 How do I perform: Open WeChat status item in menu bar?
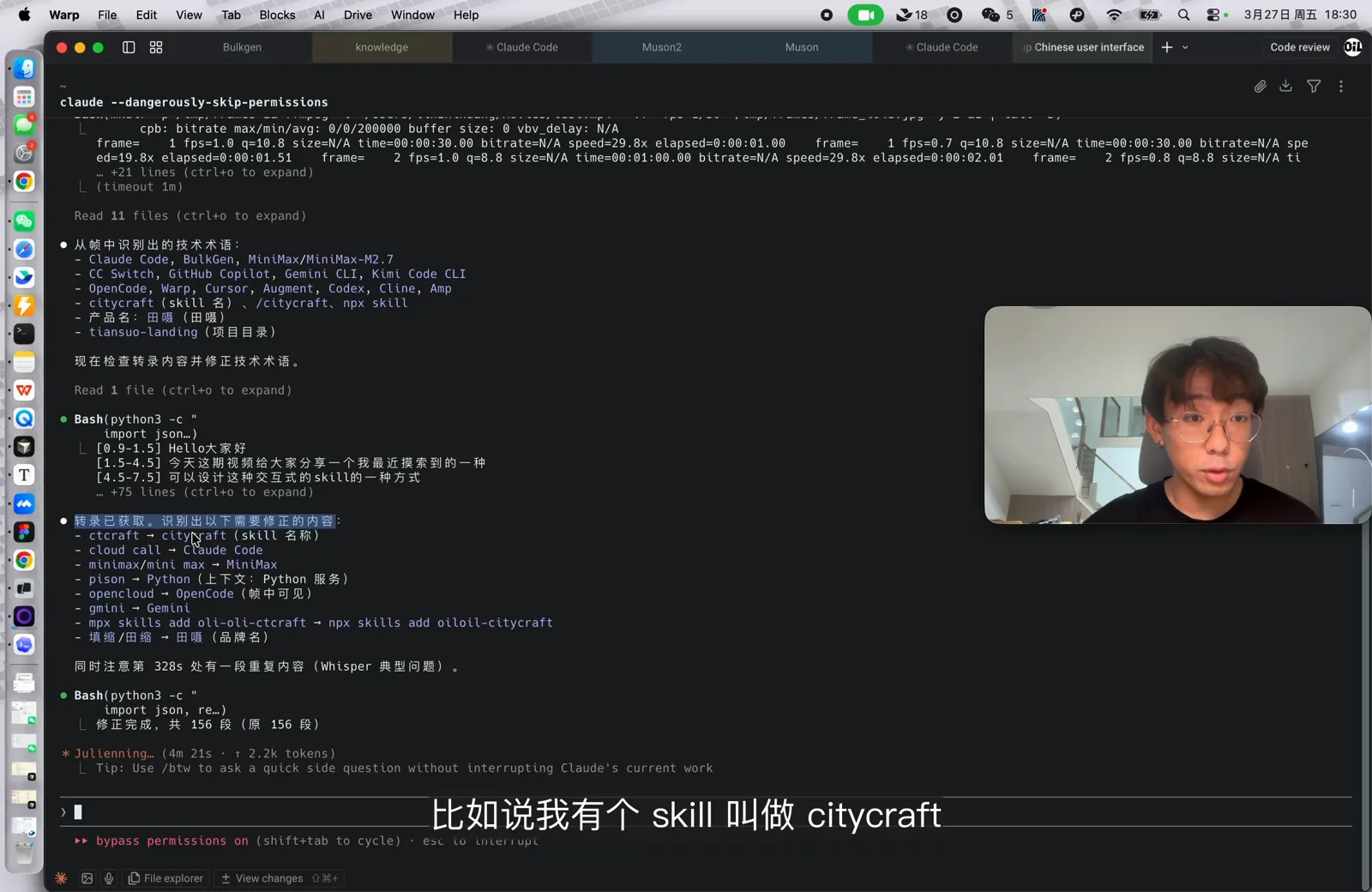pos(996,15)
